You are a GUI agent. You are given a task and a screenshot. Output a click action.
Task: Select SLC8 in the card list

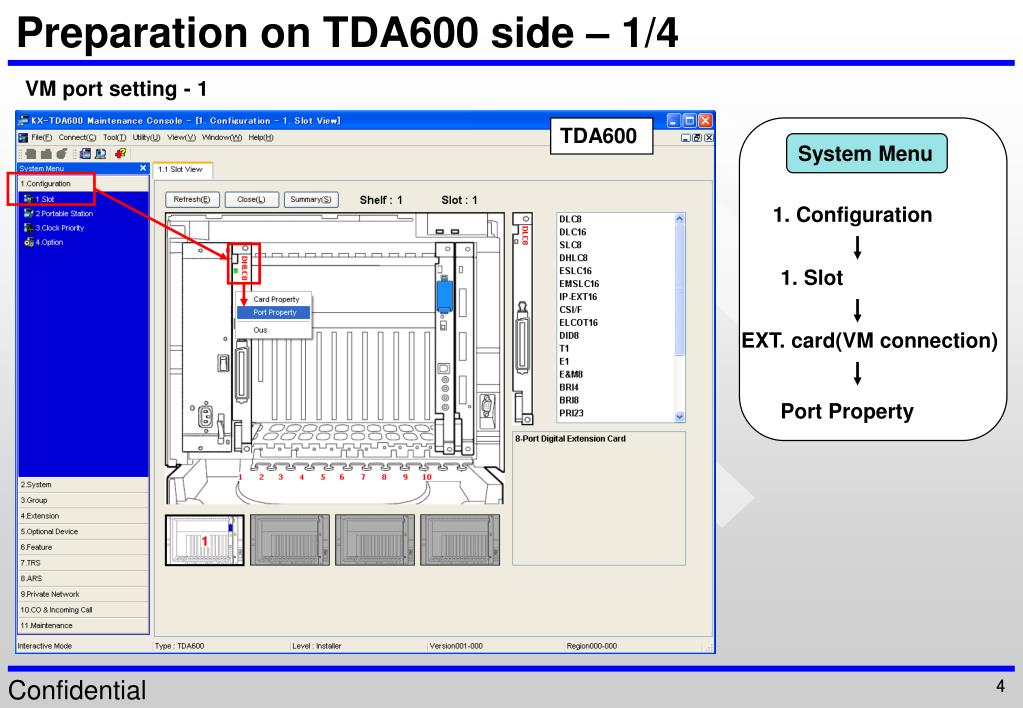click(x=570, y=245)
